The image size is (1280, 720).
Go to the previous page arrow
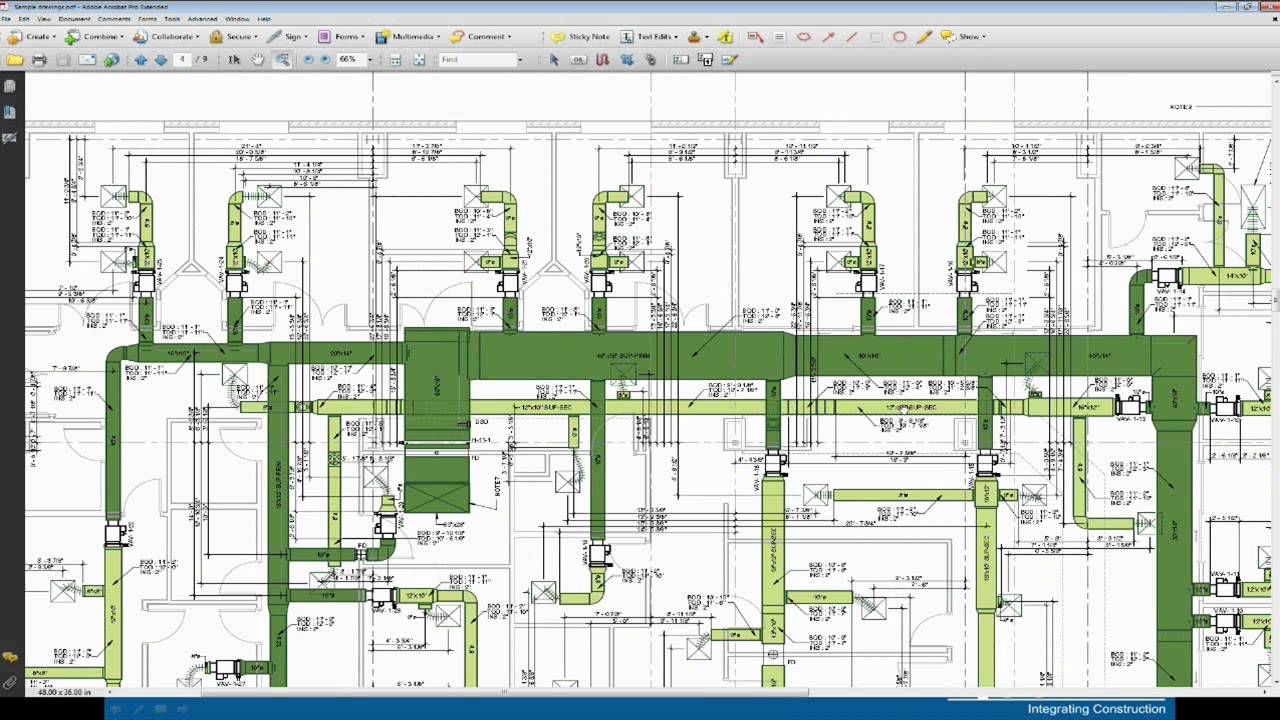(x=142, y=60)
